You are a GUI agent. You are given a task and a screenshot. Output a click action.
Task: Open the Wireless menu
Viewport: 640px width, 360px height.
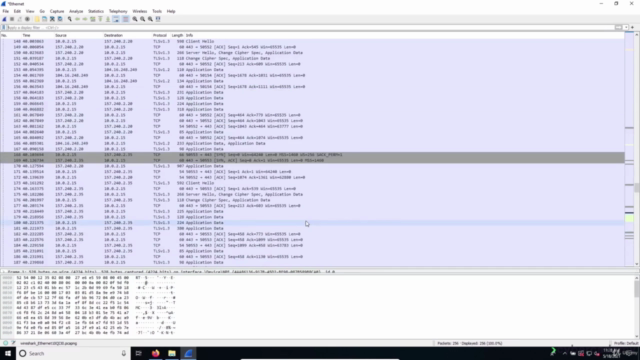tap(140, 11)
